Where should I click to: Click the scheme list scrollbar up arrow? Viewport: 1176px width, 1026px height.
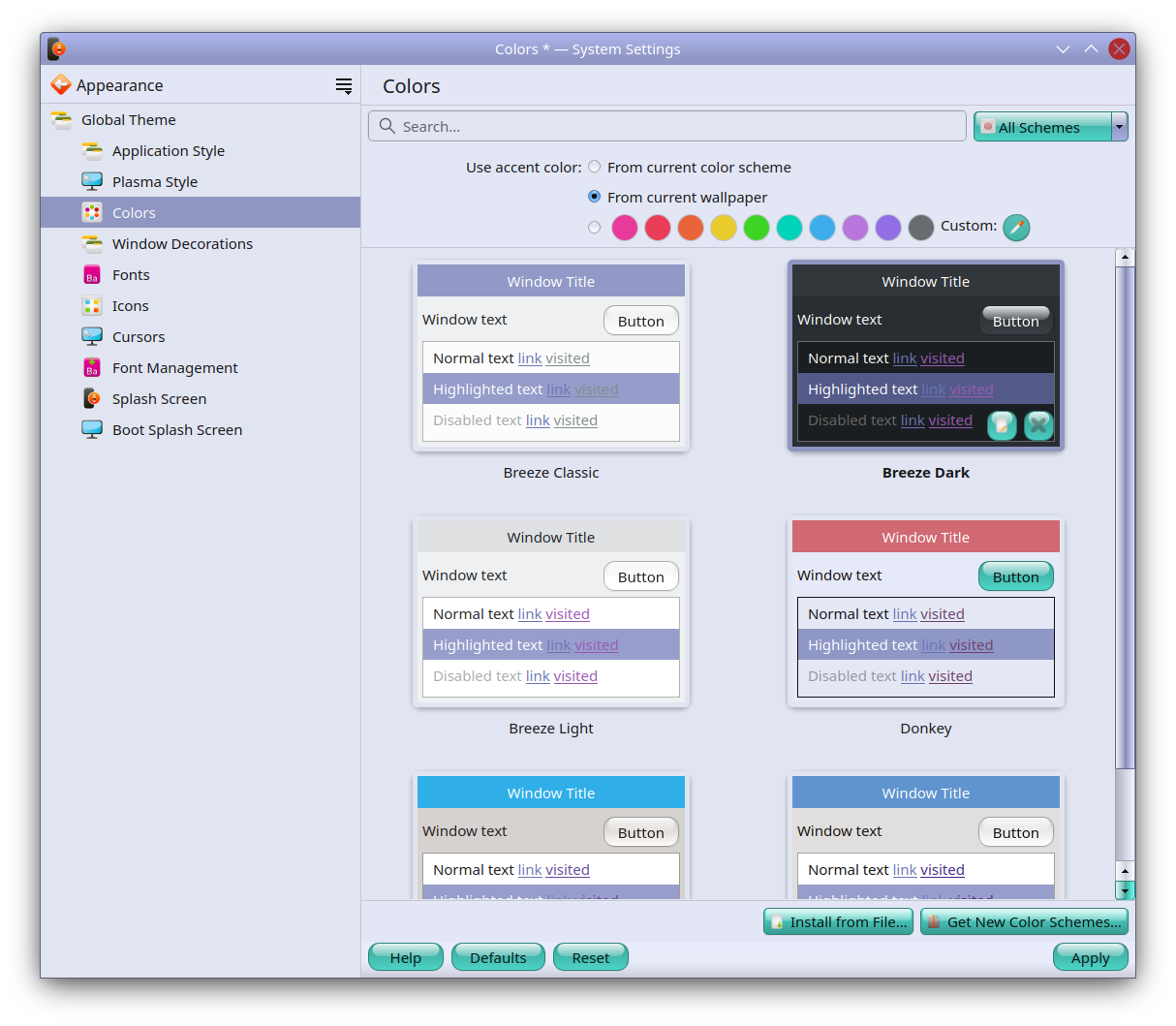[x=1125, y=257]
